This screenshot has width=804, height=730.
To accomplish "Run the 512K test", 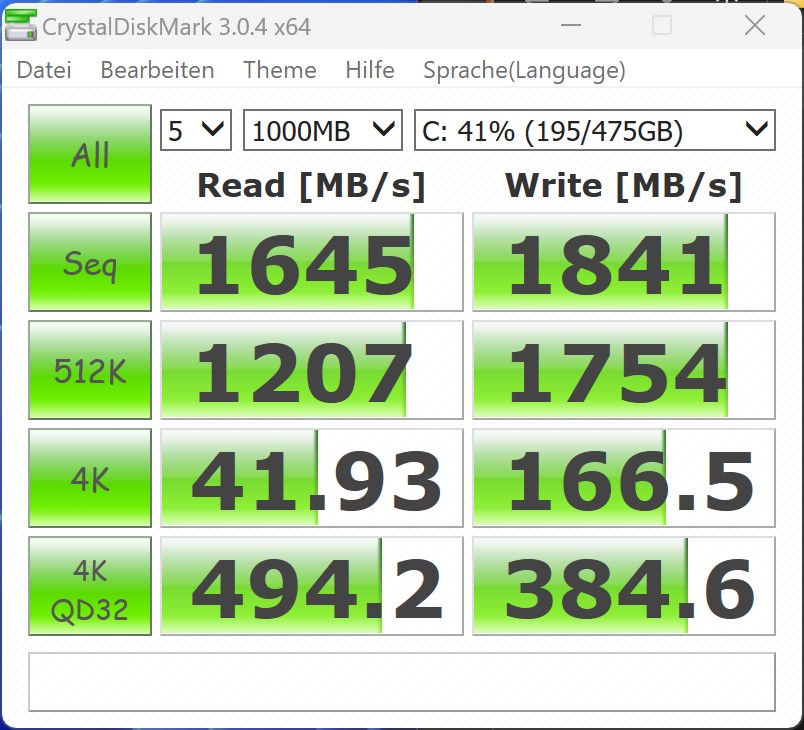I will [x=90, y=371].
